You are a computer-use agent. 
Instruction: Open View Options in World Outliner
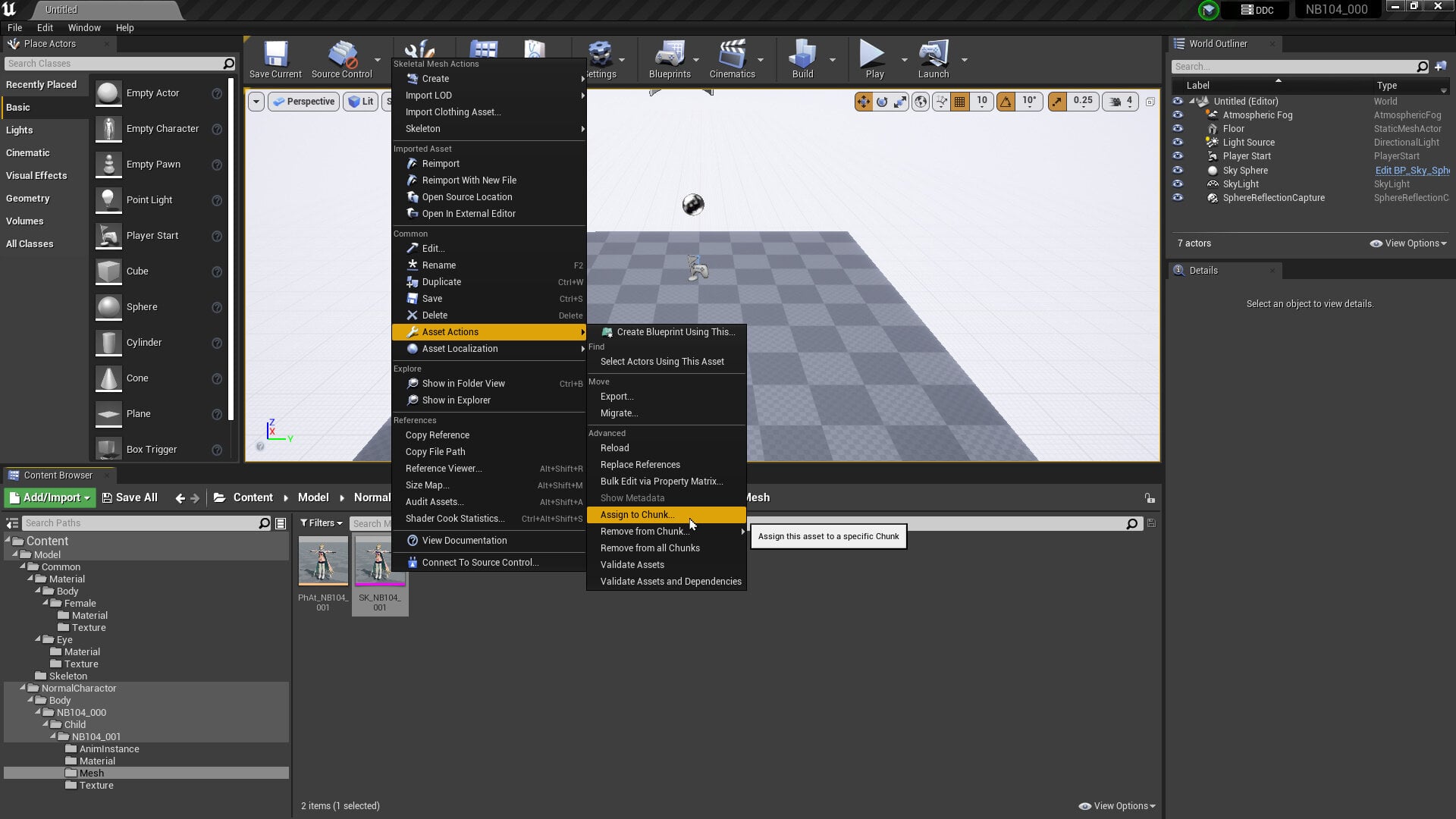(x=1408, y=243)
